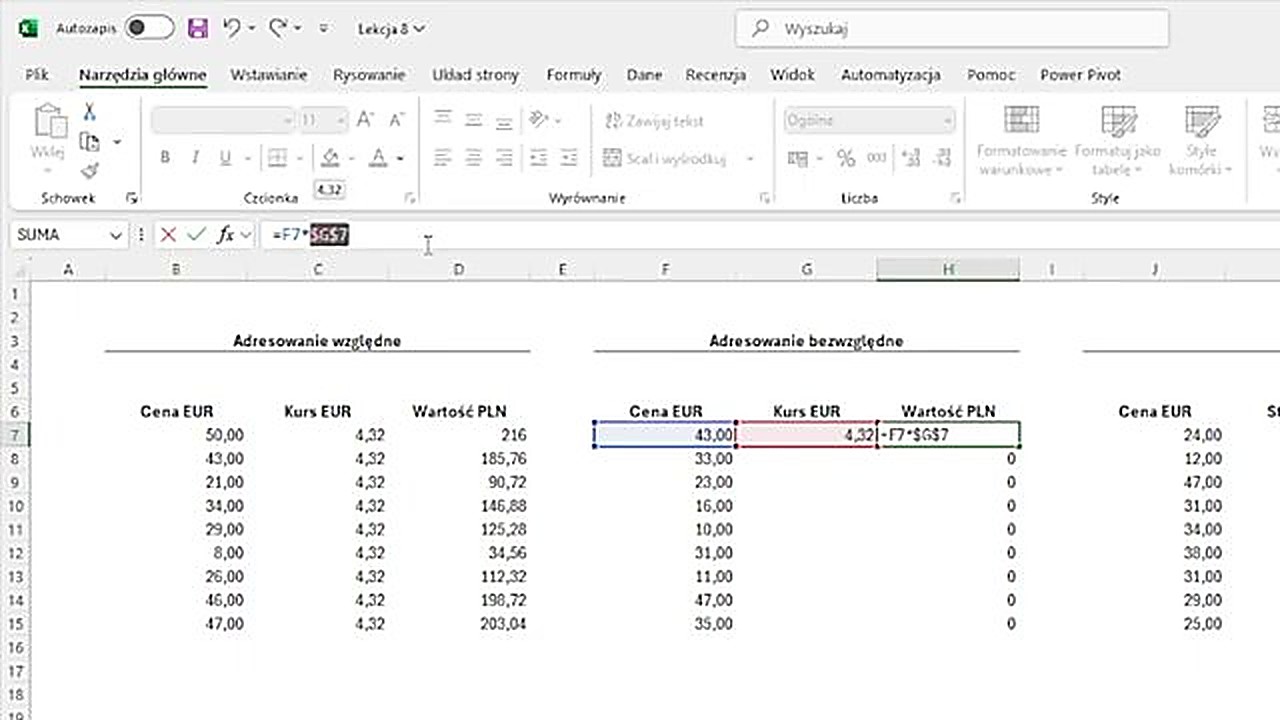Cancel formula entry with X icon
This screenshot has height=720, width=1280.
click(x=168, y=235)
